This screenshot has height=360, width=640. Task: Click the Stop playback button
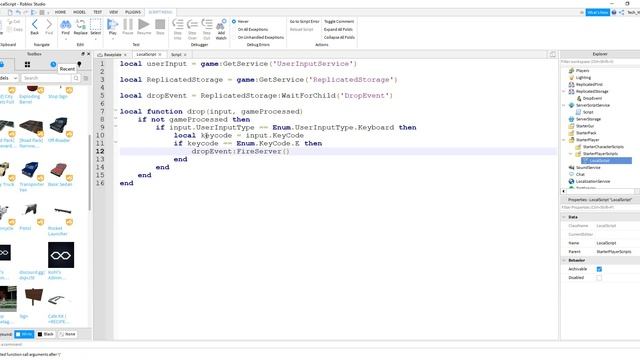coord(160,24)
